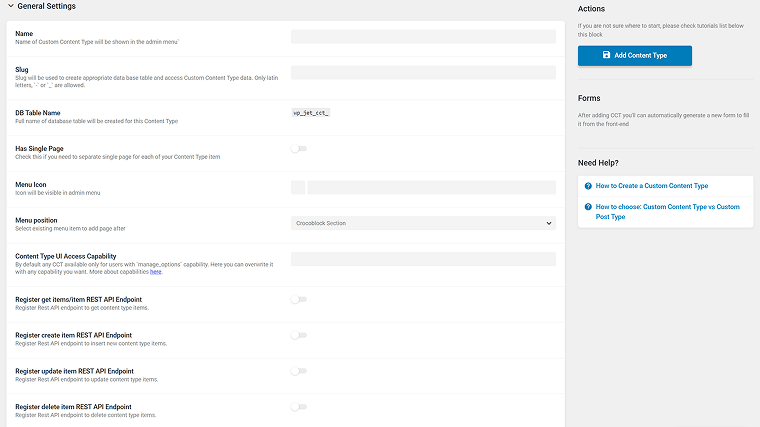Open Custom Content Type vs Custom Post Type link

[667, 212]
